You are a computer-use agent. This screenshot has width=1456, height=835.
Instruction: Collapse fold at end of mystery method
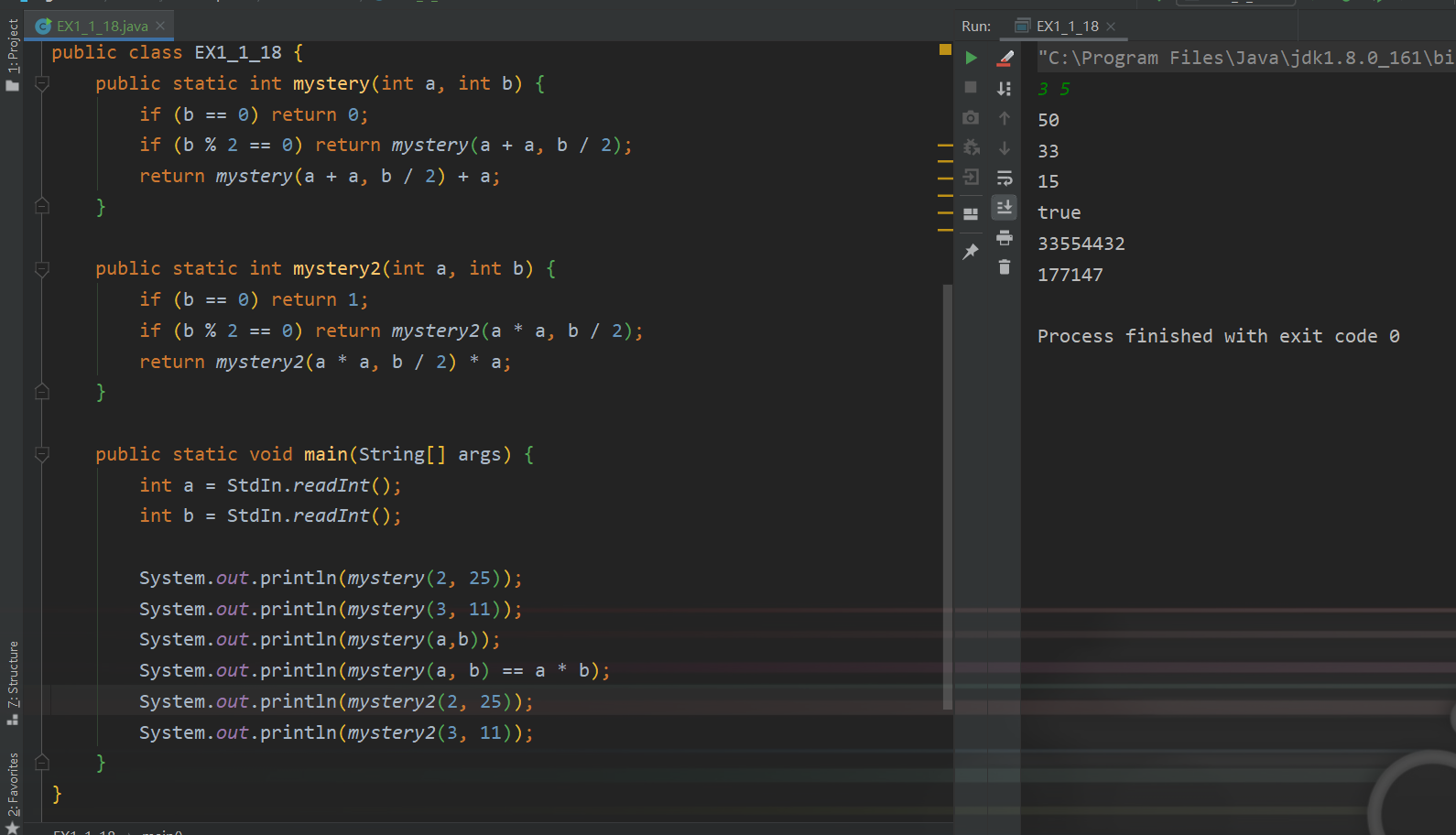(x=42, y=206)
